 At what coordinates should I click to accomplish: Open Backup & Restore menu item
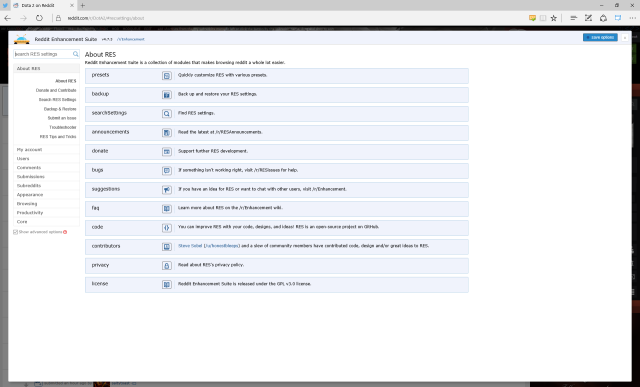60,109
